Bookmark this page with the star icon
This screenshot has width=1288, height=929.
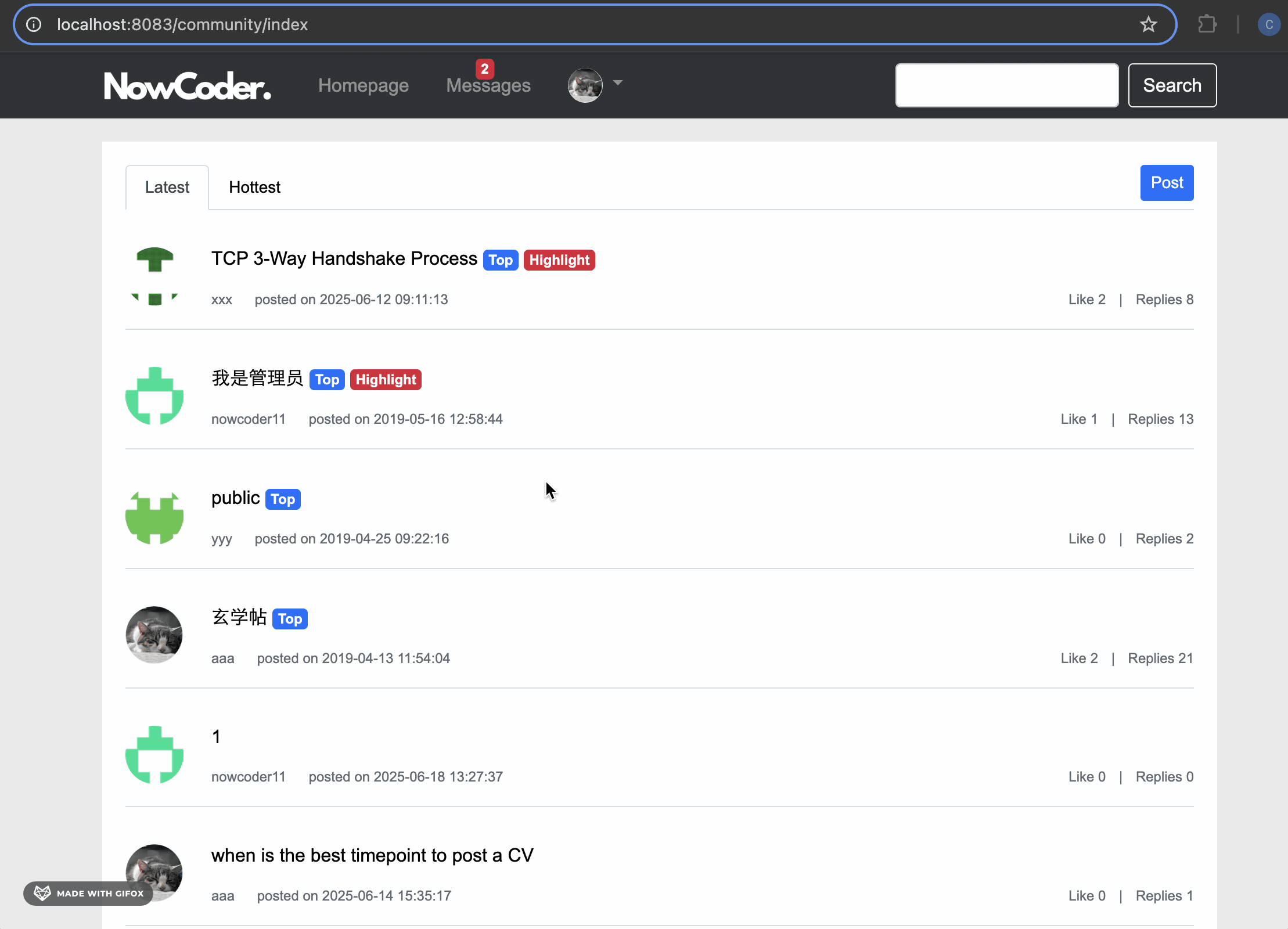(x=1148, y=24)
